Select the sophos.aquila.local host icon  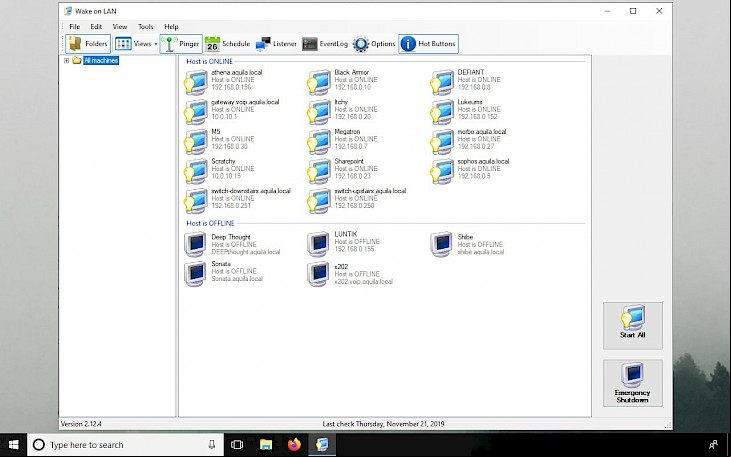pos(441,171)
